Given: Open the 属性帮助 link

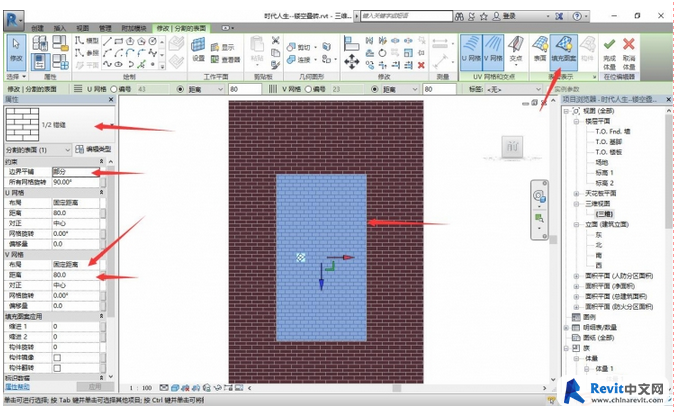Looking at the screenshot, I should [17, 387].
